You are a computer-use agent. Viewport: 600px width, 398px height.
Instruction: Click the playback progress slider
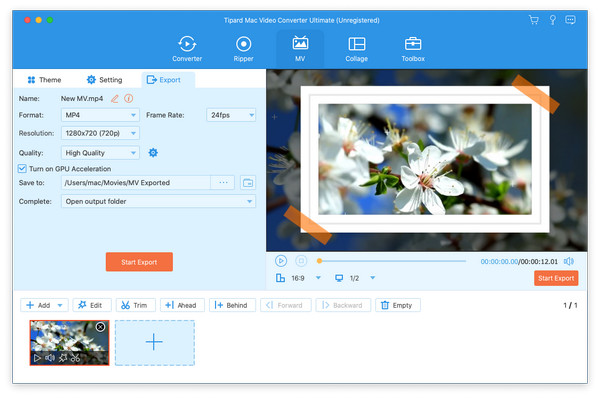point(392,261)
